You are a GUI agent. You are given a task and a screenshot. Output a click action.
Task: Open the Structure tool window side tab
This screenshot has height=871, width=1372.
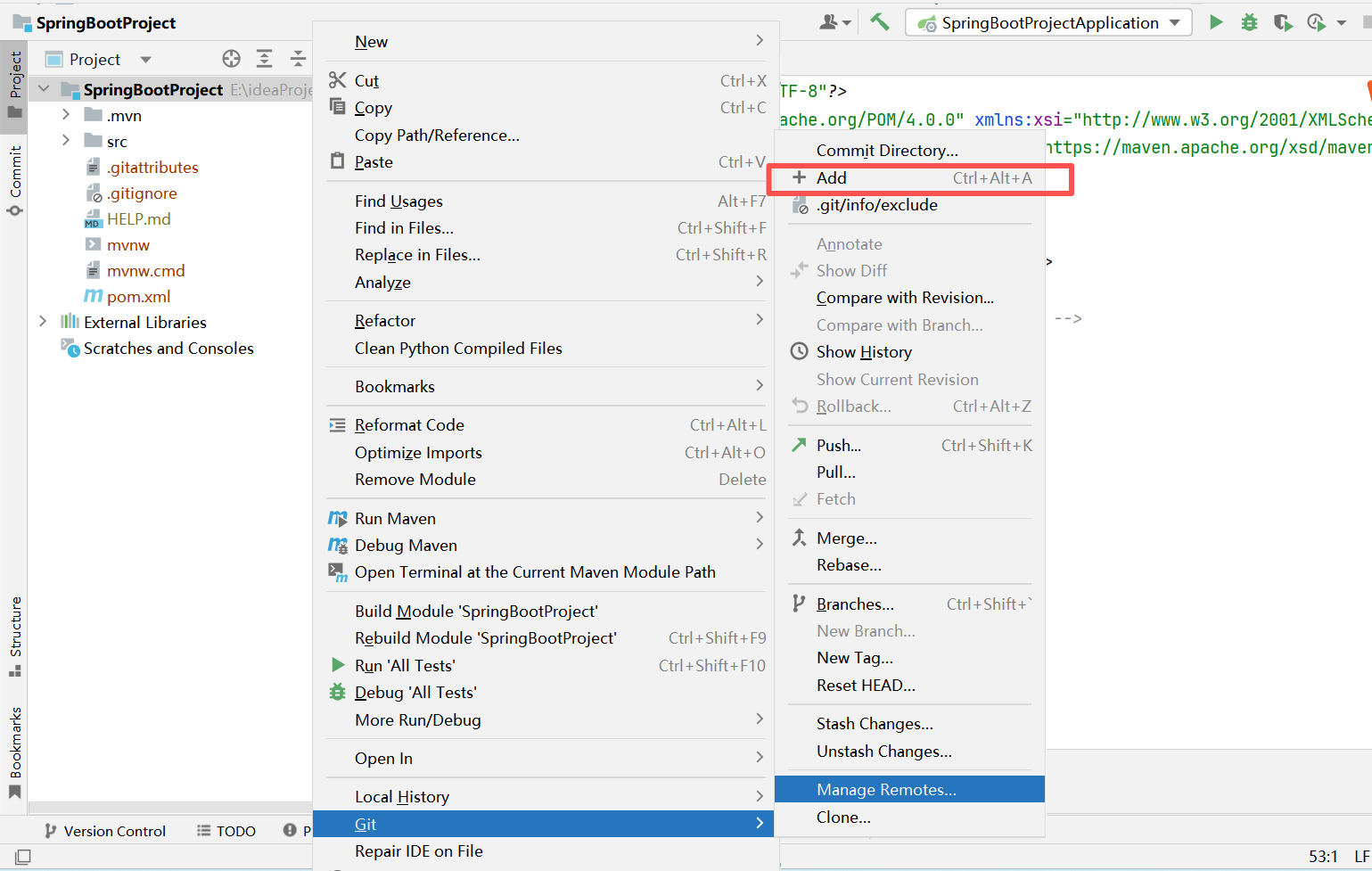point(14,637)
